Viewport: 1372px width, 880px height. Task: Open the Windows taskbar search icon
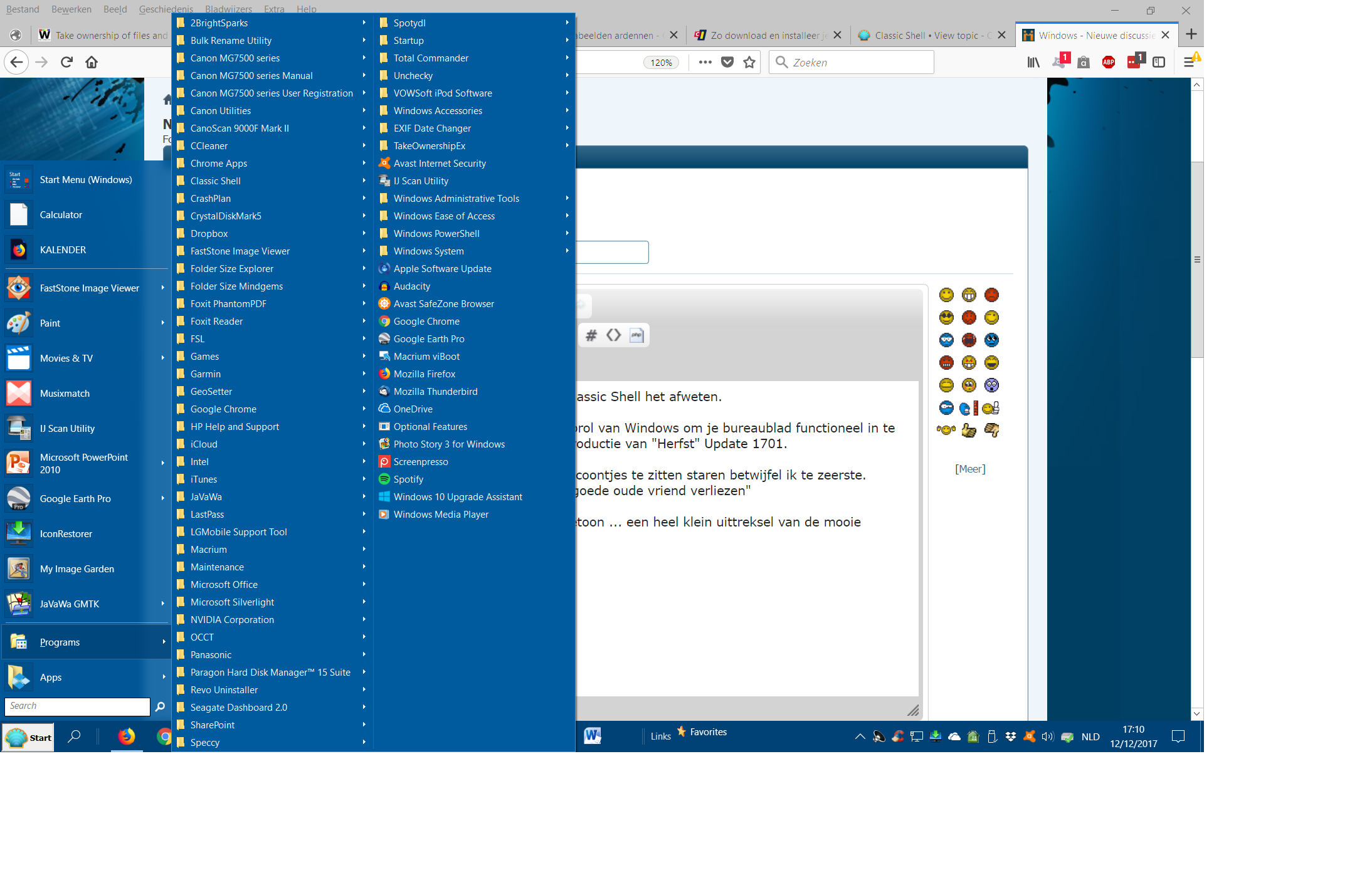tap(74, 736)
